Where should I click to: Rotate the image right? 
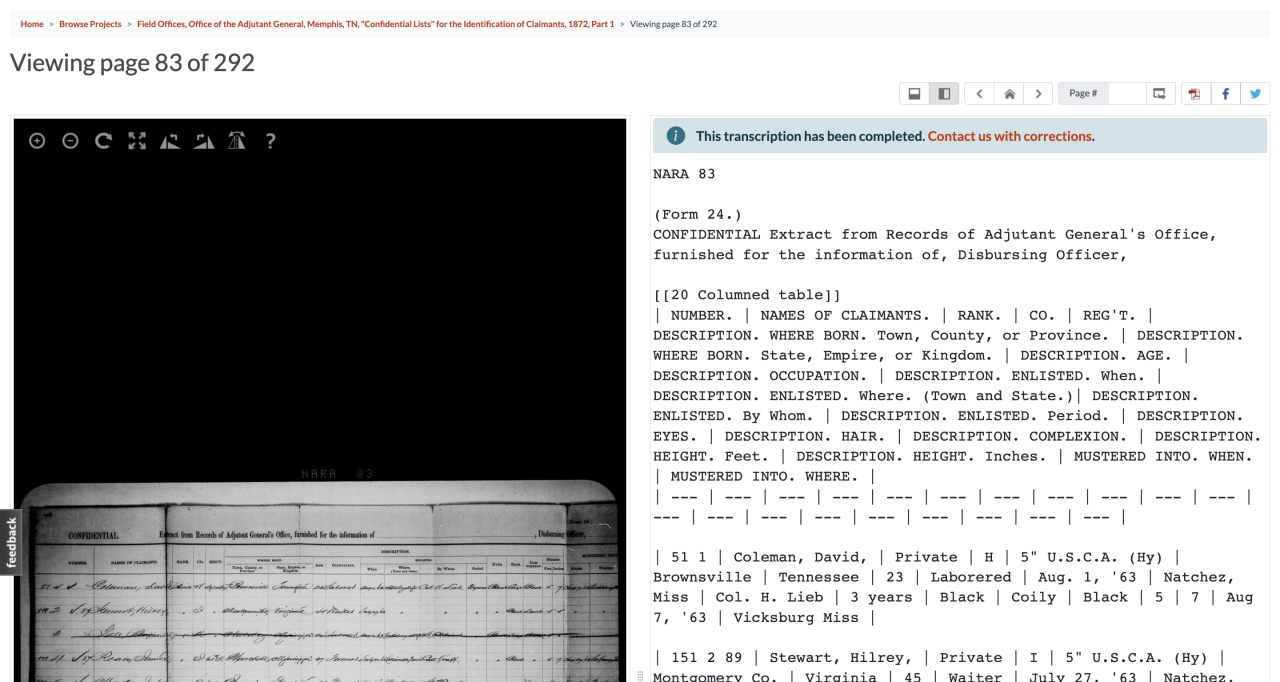point(204,141)
